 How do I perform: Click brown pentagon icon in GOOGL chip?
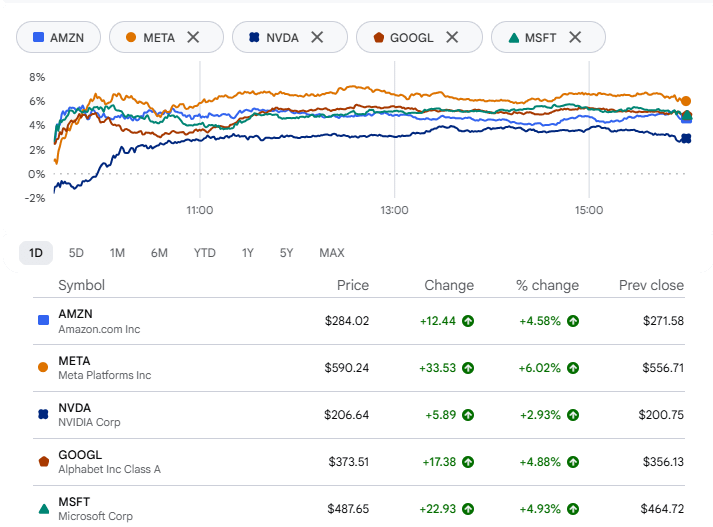[x=379, y=37]
